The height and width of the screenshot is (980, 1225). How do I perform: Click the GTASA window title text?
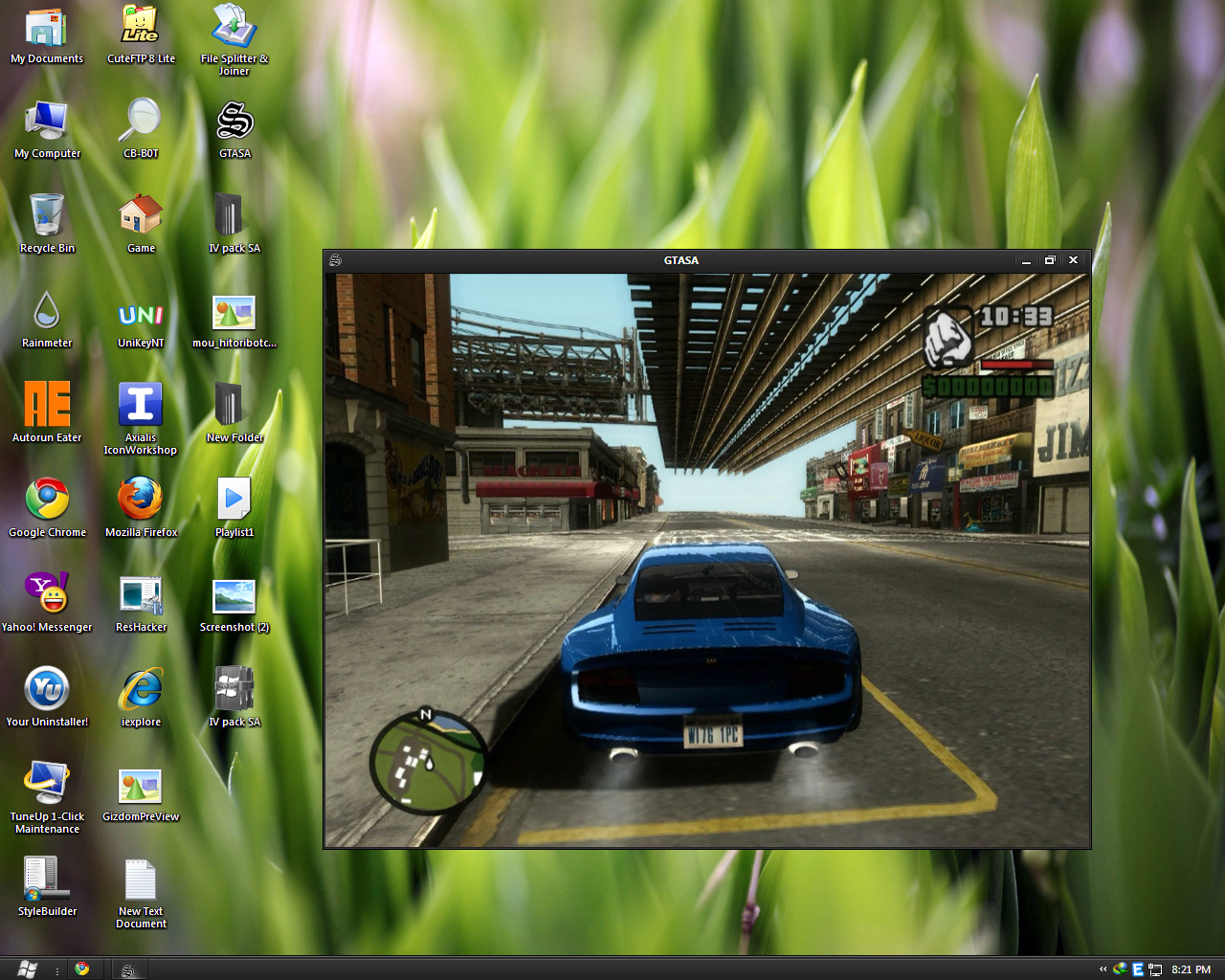pyautogui.click(x=681, y=260)
